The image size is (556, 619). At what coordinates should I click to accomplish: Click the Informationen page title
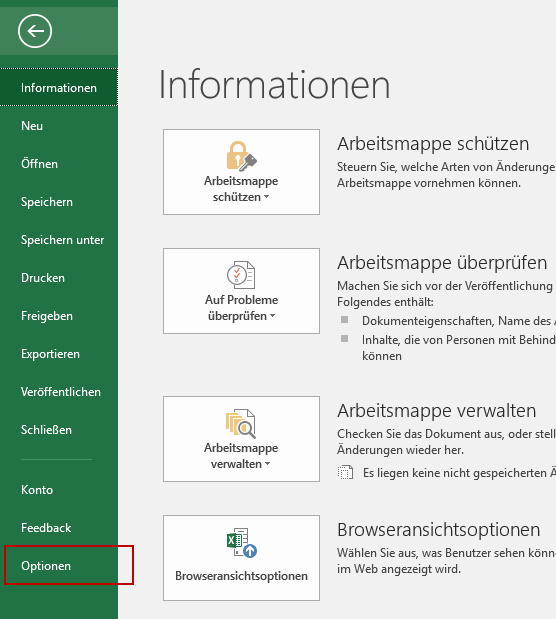(274, 84)
